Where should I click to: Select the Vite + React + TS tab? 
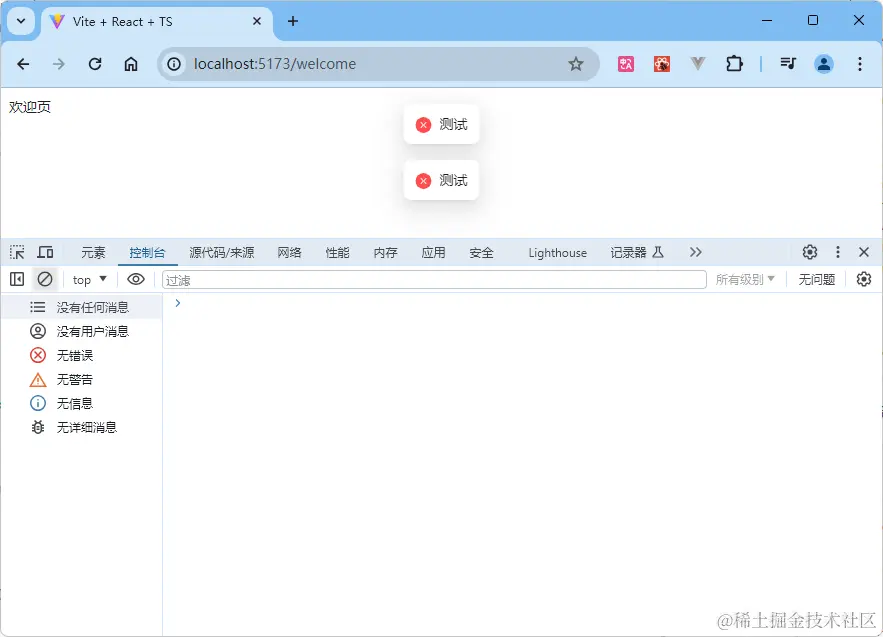pos(155,21)
